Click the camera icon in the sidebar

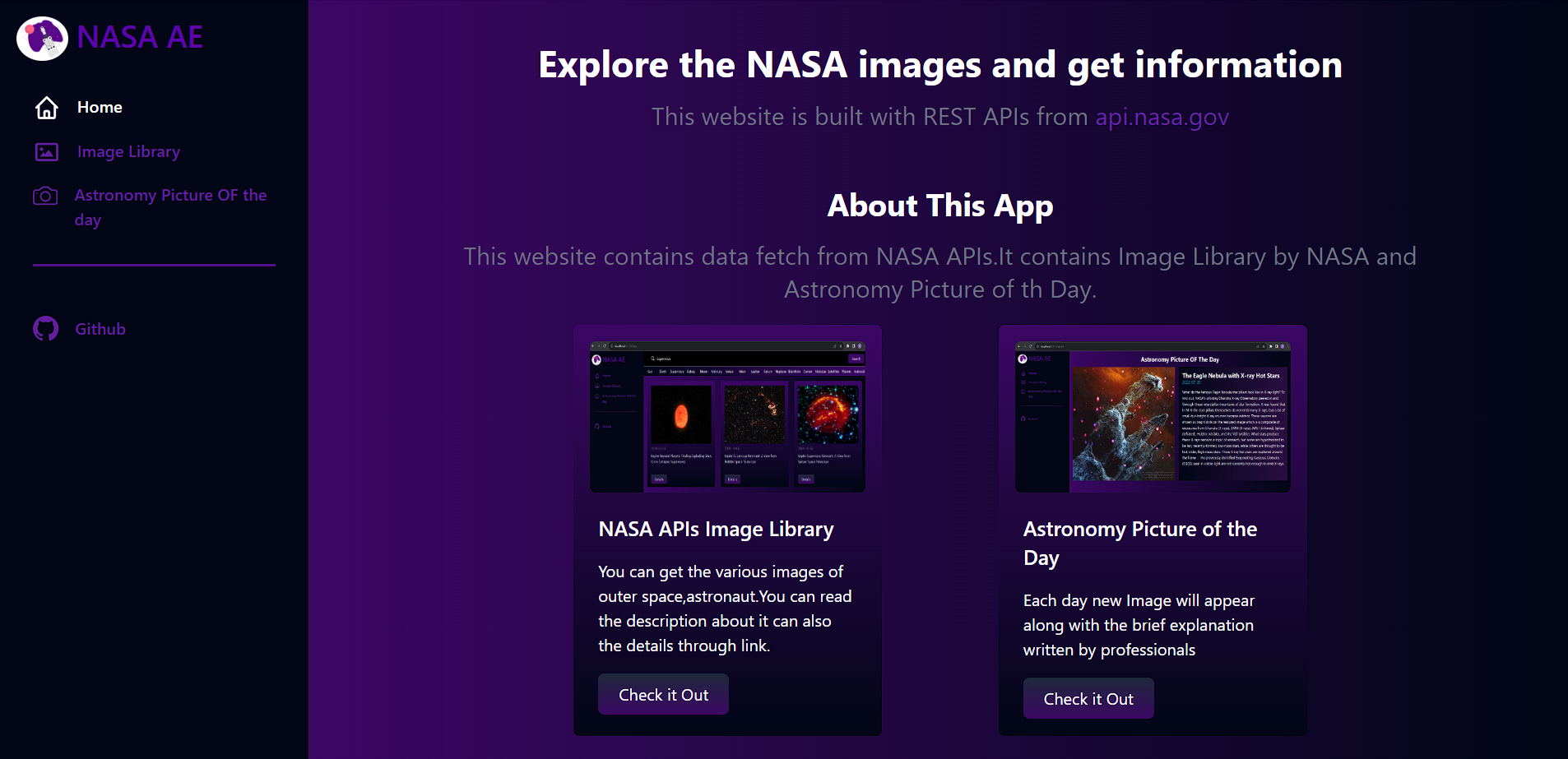[45, 196]
